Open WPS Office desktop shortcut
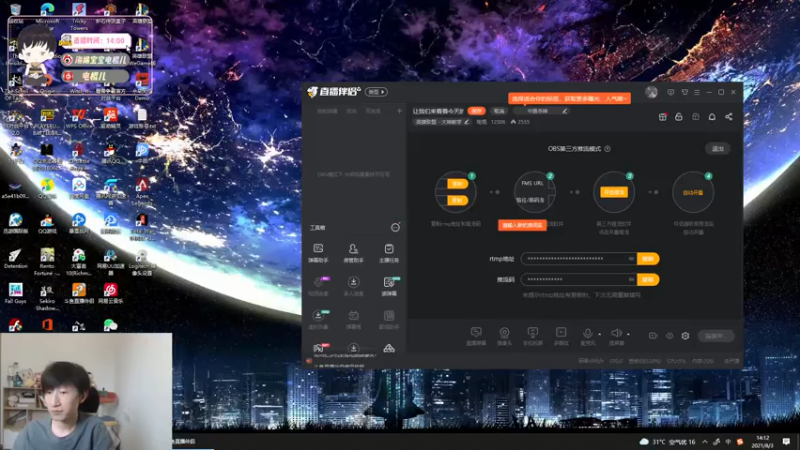This screenshot has height=450, width=800. click(78, 118)
